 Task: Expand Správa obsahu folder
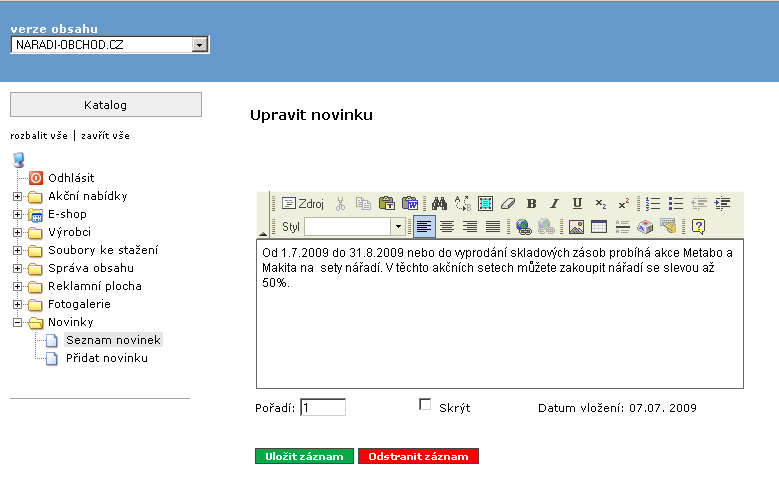click(x=17, y=268)
